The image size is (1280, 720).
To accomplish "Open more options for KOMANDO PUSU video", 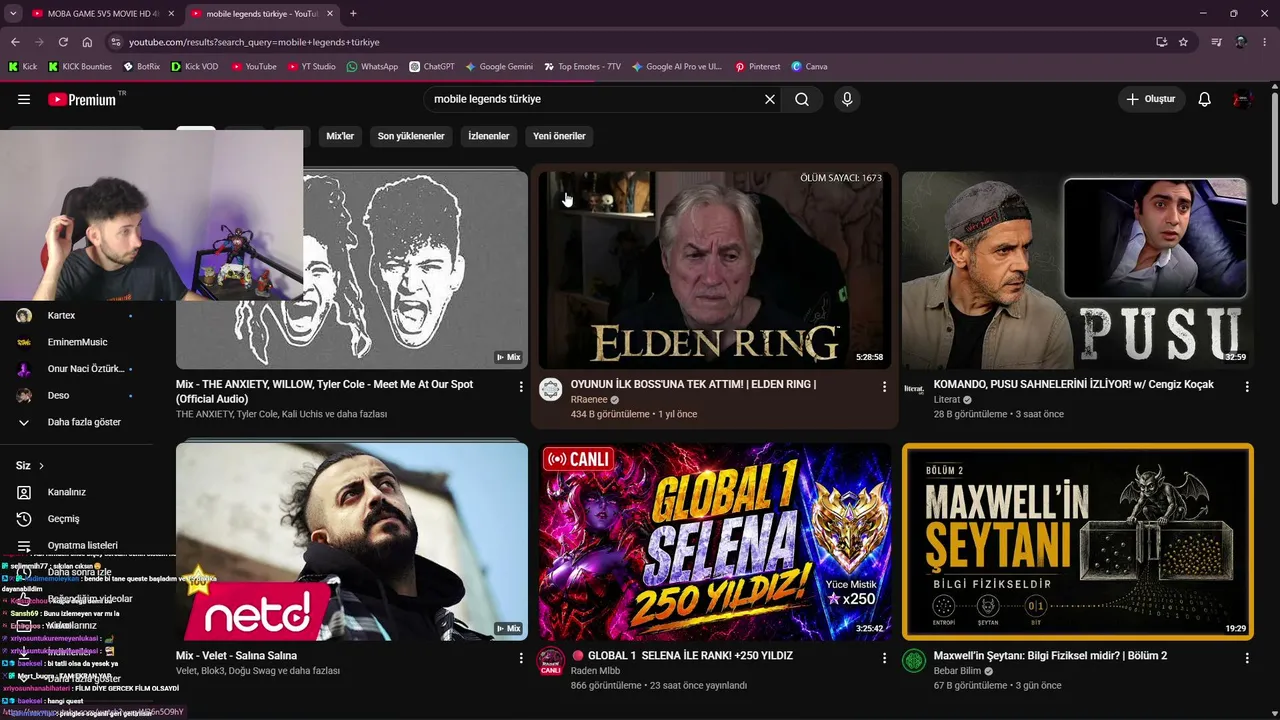I will pos(1247,386).
